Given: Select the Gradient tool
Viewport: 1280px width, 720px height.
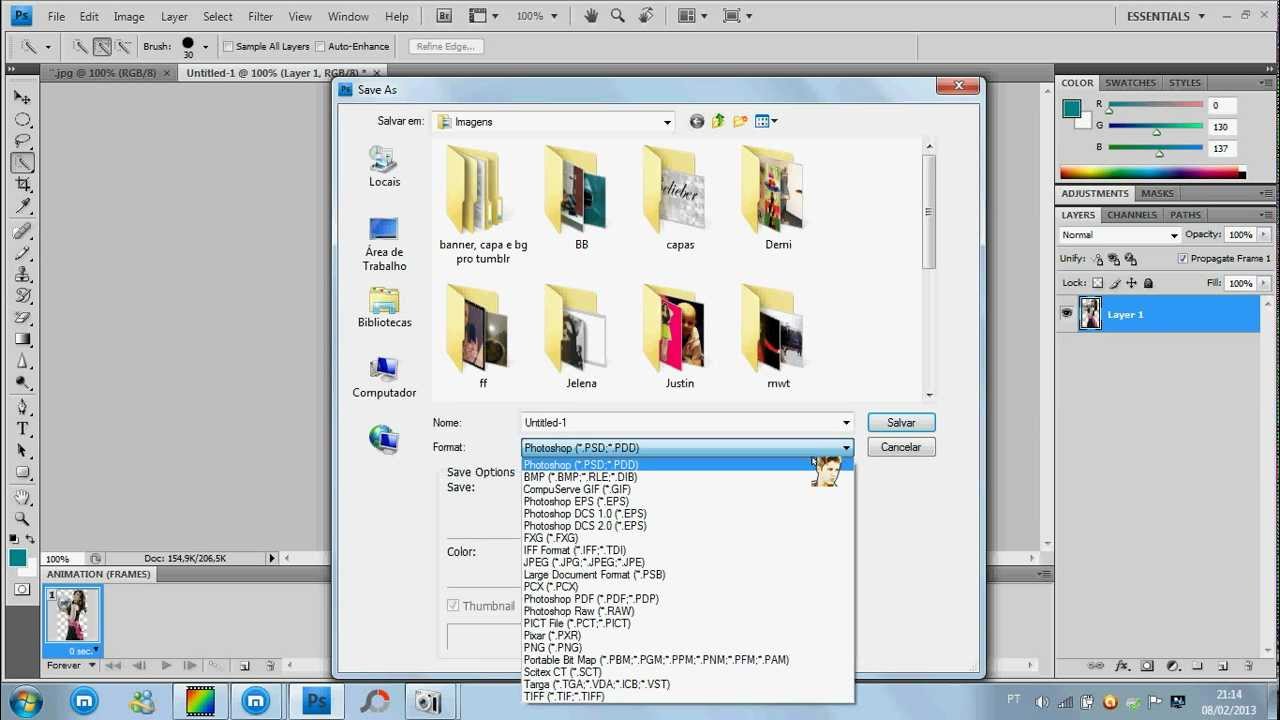Looking at the screenshot, I should pos(22,339).
